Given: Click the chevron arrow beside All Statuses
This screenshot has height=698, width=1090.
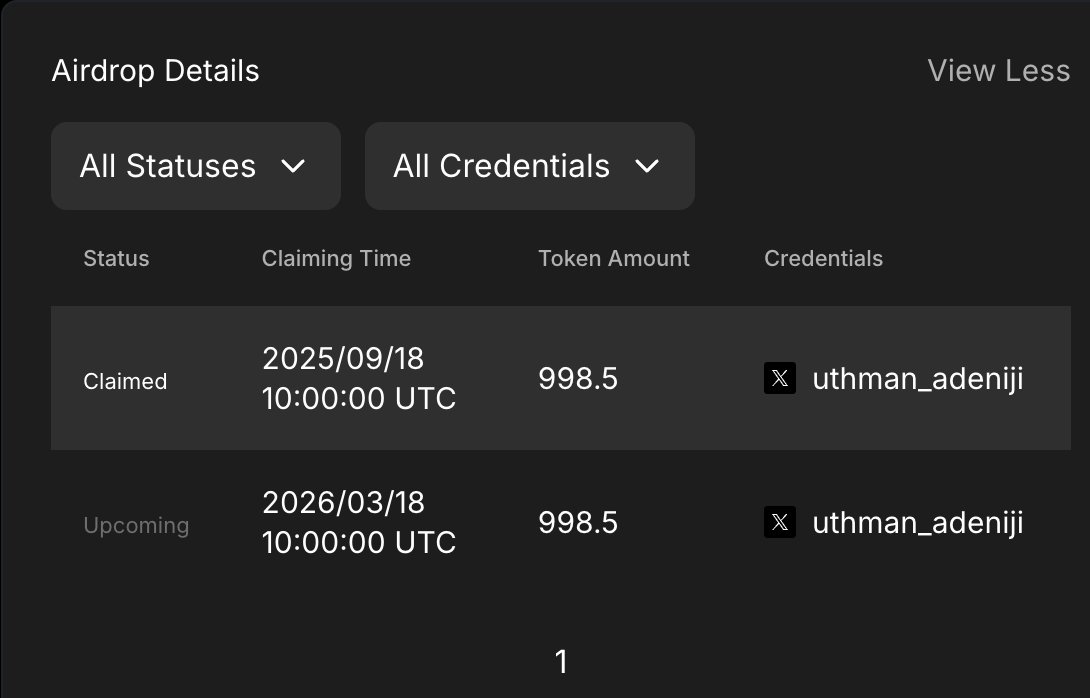Looking at the screenshot, I should click(293, 166).
